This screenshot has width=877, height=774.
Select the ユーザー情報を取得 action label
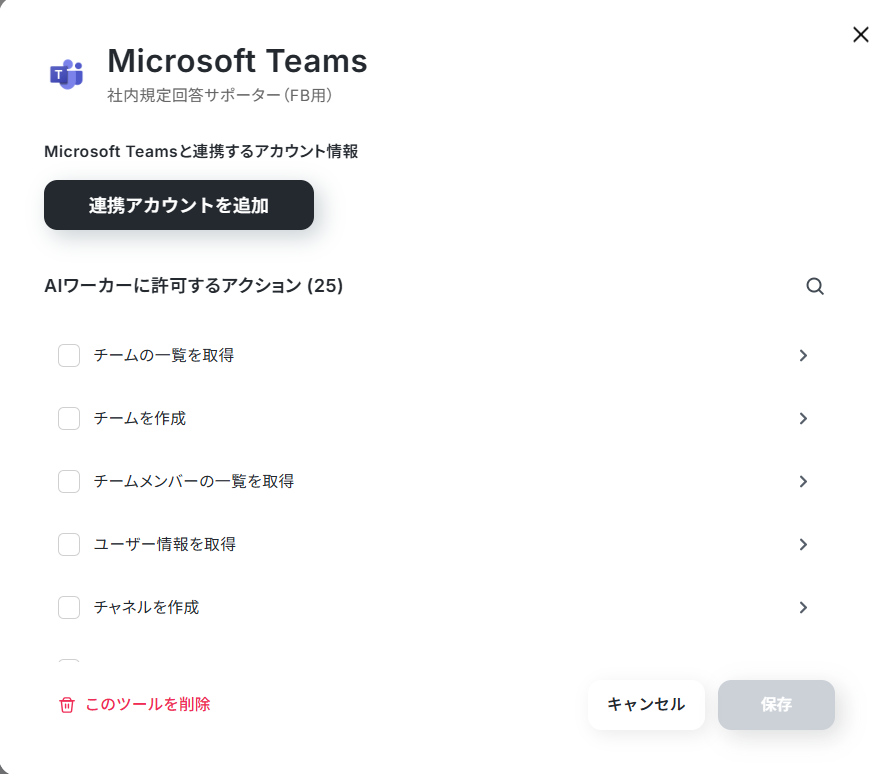[165, 544]
